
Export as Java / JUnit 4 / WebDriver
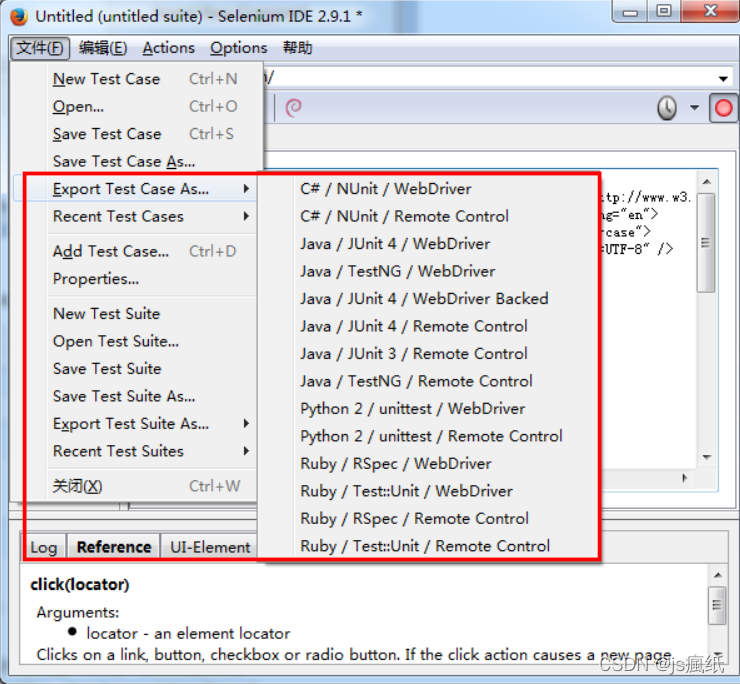429,244
